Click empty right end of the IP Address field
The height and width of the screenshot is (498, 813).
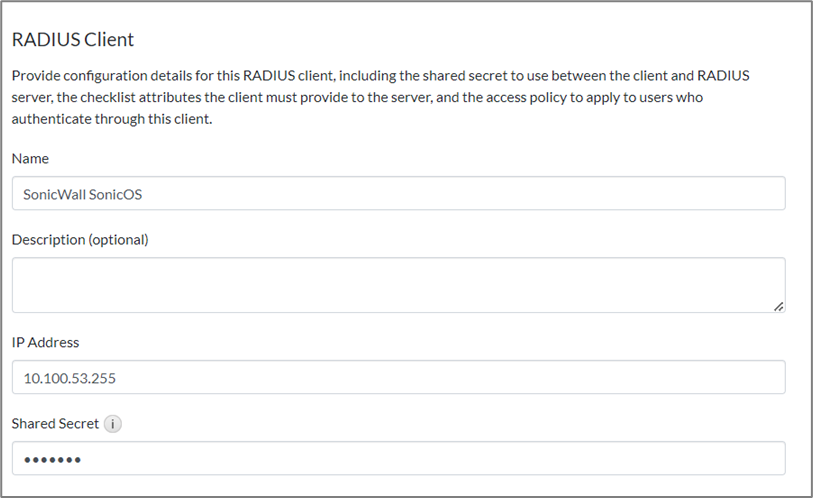pos(700,377)
